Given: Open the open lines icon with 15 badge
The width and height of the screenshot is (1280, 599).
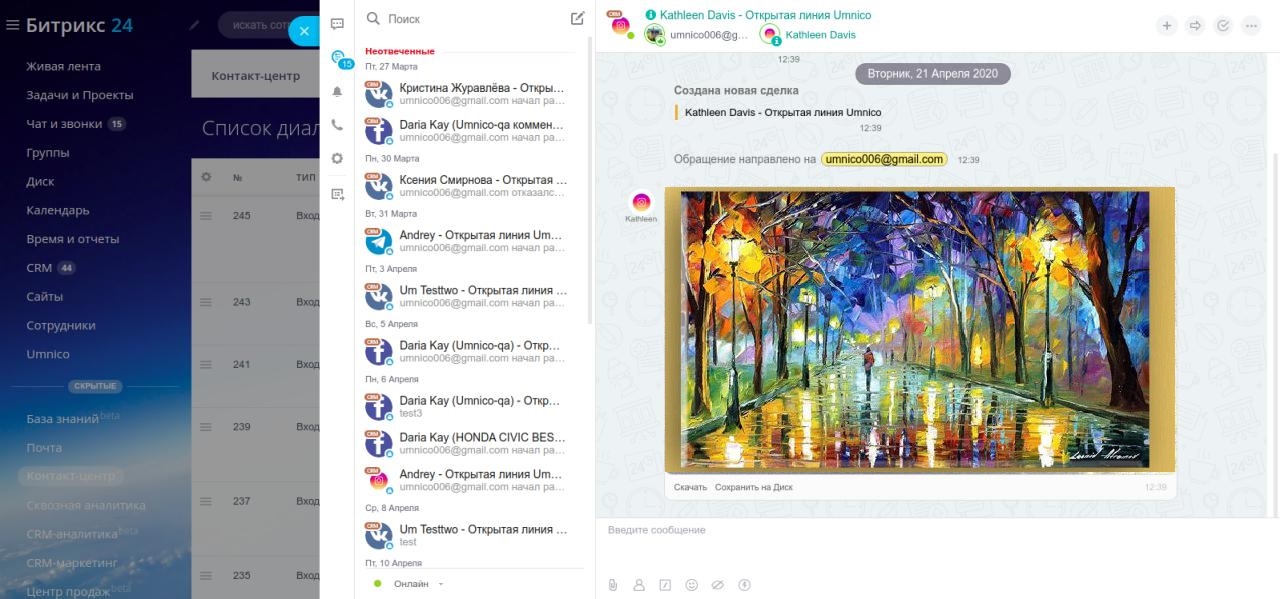Looking at the screenshot, I should 339,58.
